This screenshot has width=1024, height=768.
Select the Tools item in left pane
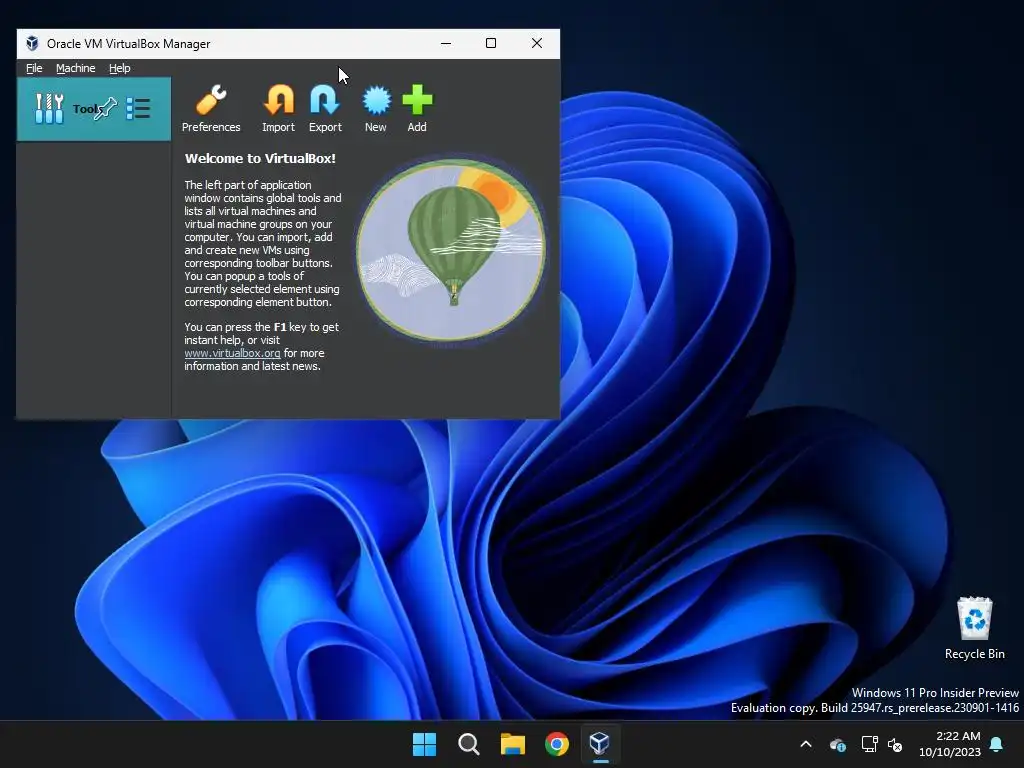[93, 109]
